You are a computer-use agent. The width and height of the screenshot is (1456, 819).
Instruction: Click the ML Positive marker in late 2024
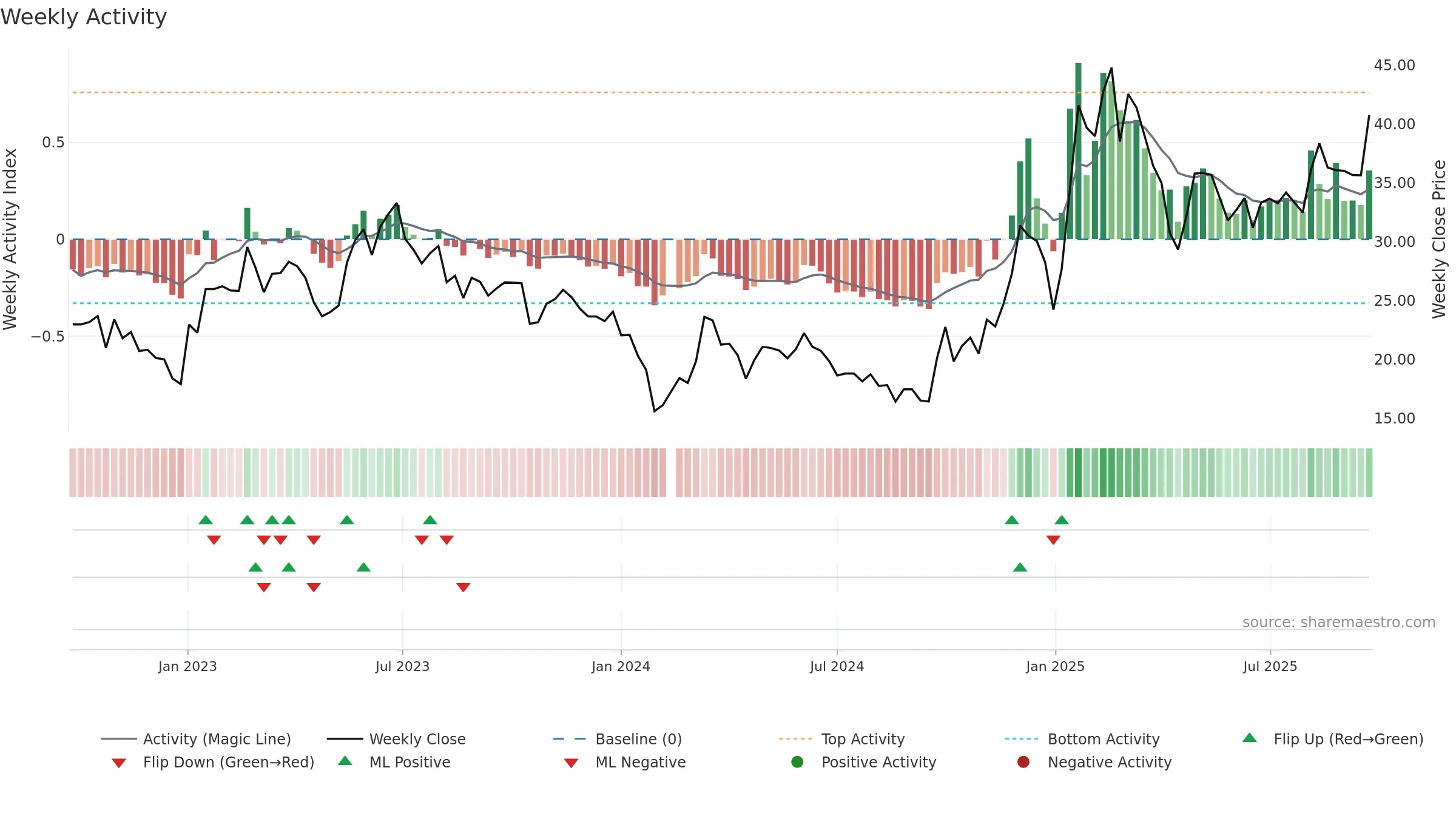[1020, 567]
